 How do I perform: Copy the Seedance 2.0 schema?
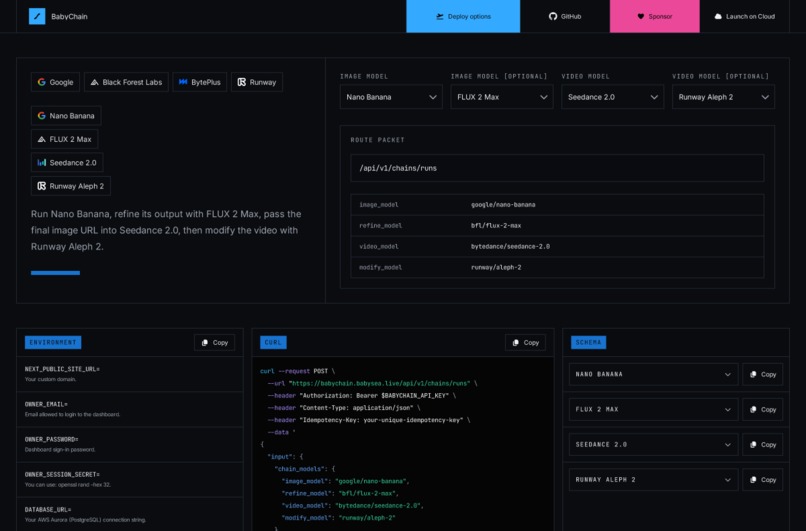pos(763,445)
